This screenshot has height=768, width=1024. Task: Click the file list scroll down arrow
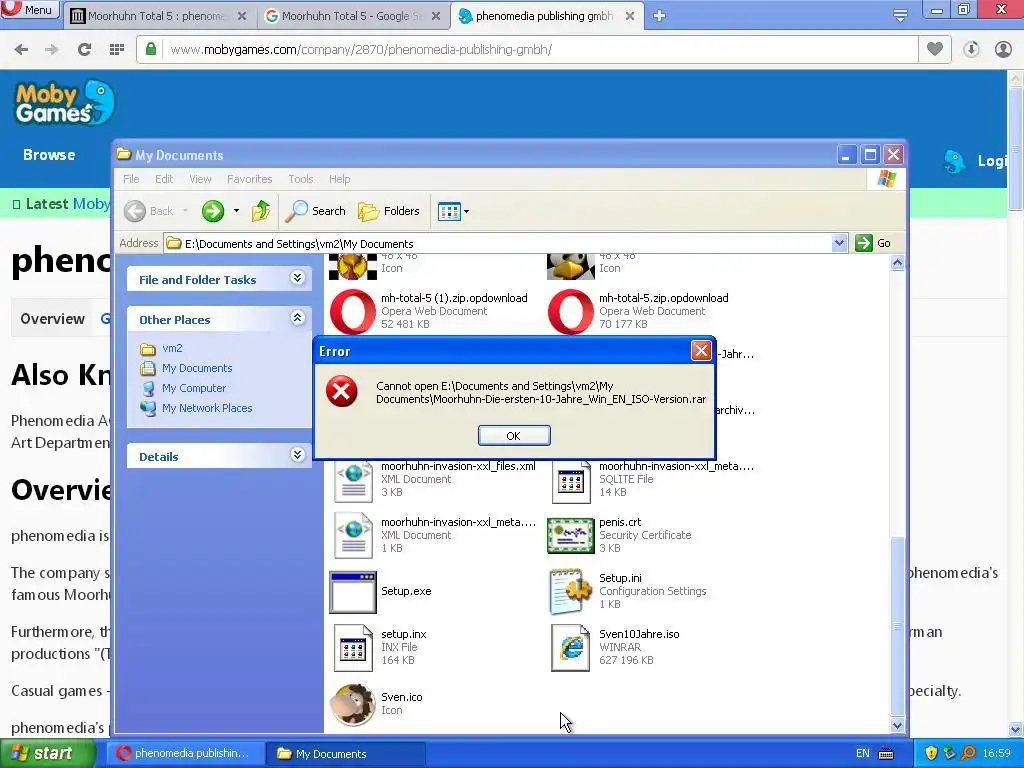(897, 725)
